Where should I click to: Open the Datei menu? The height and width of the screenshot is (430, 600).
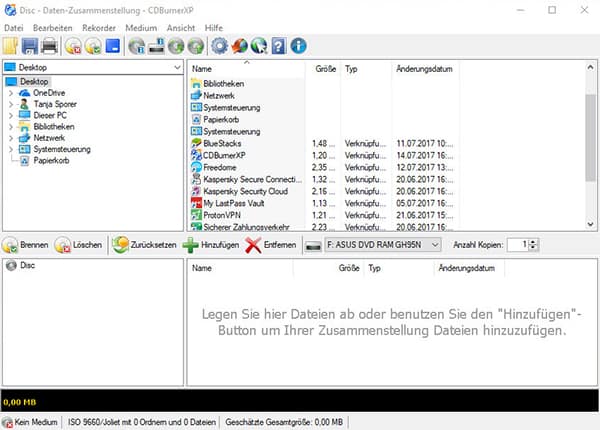(x=14, y=28)
